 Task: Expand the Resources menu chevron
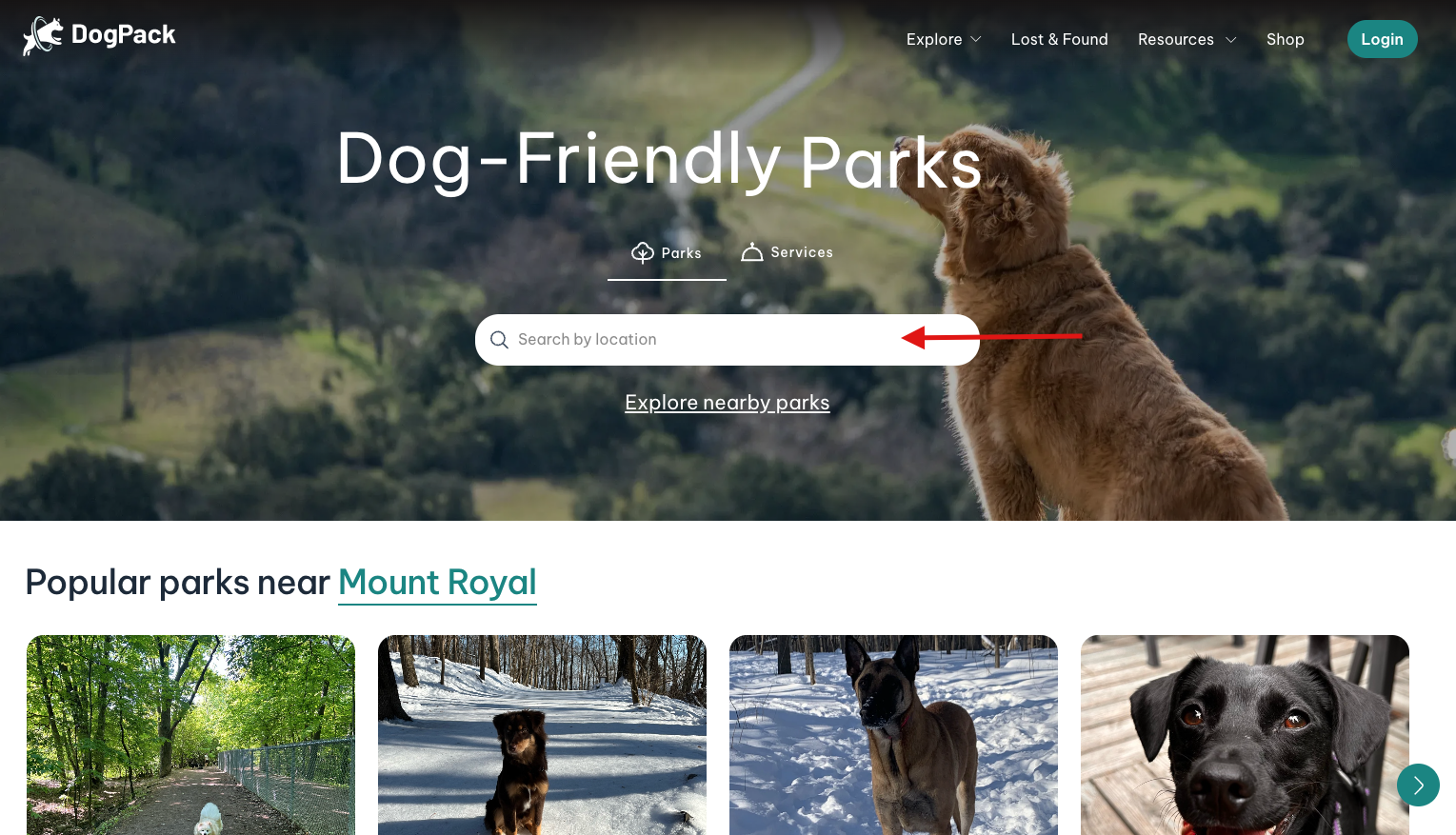click(1230, 40)
